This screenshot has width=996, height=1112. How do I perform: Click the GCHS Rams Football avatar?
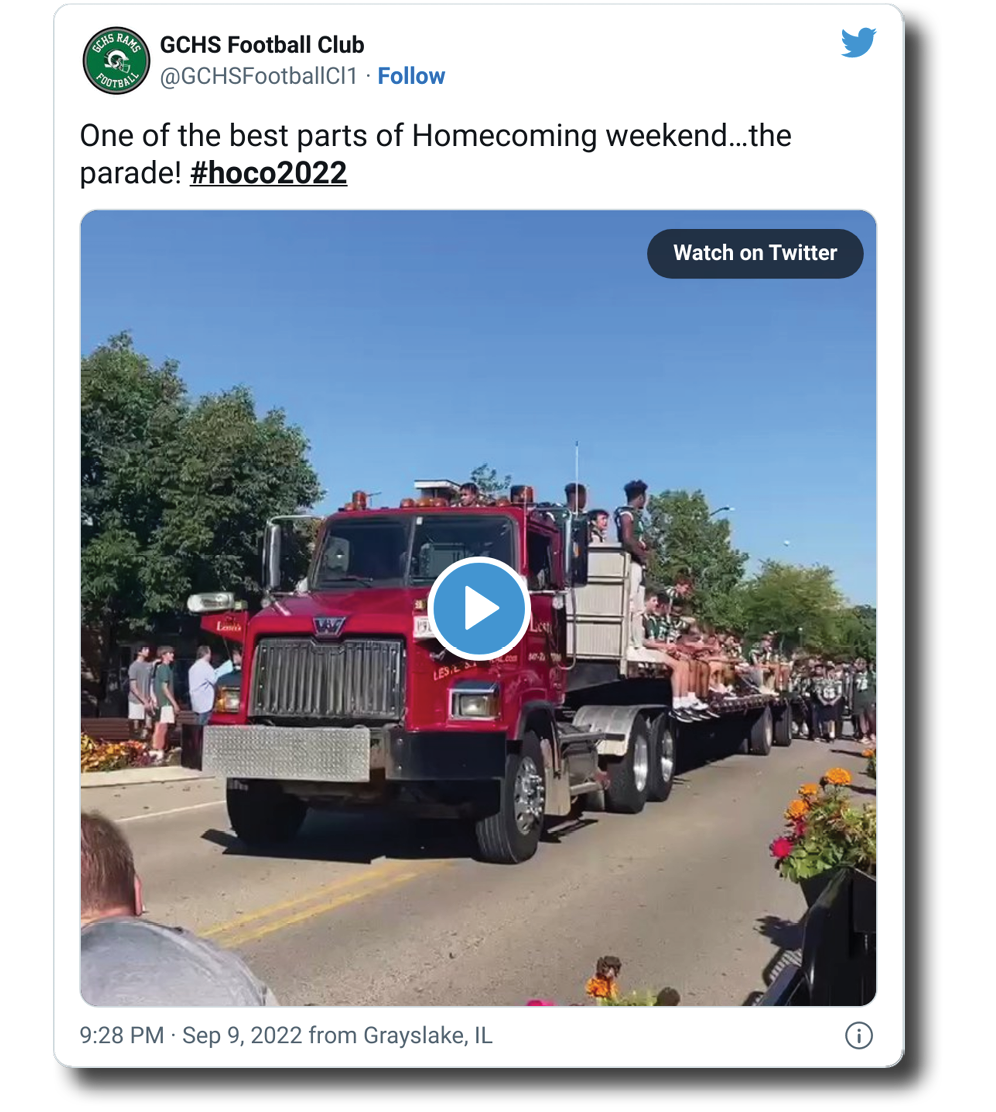(116, 61)
